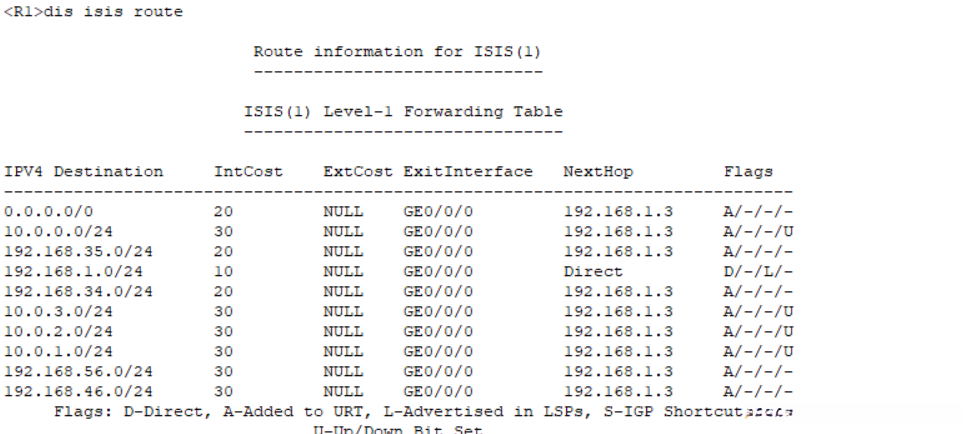Click the 'ISIS(1) Level-1 Forwarding Table' title
This screenshot has width=968, height=434.
point(403,111)
